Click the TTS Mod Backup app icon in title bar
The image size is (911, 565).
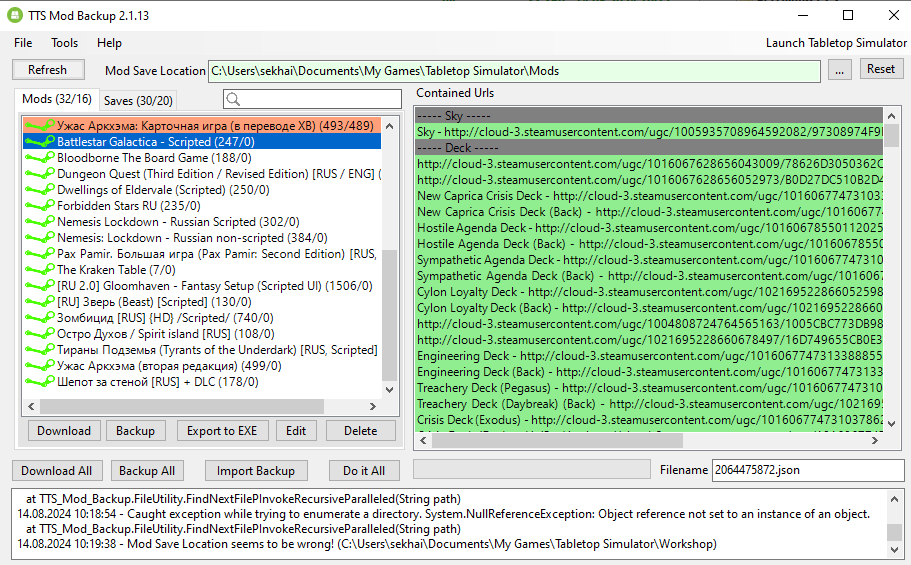point(15,15)
